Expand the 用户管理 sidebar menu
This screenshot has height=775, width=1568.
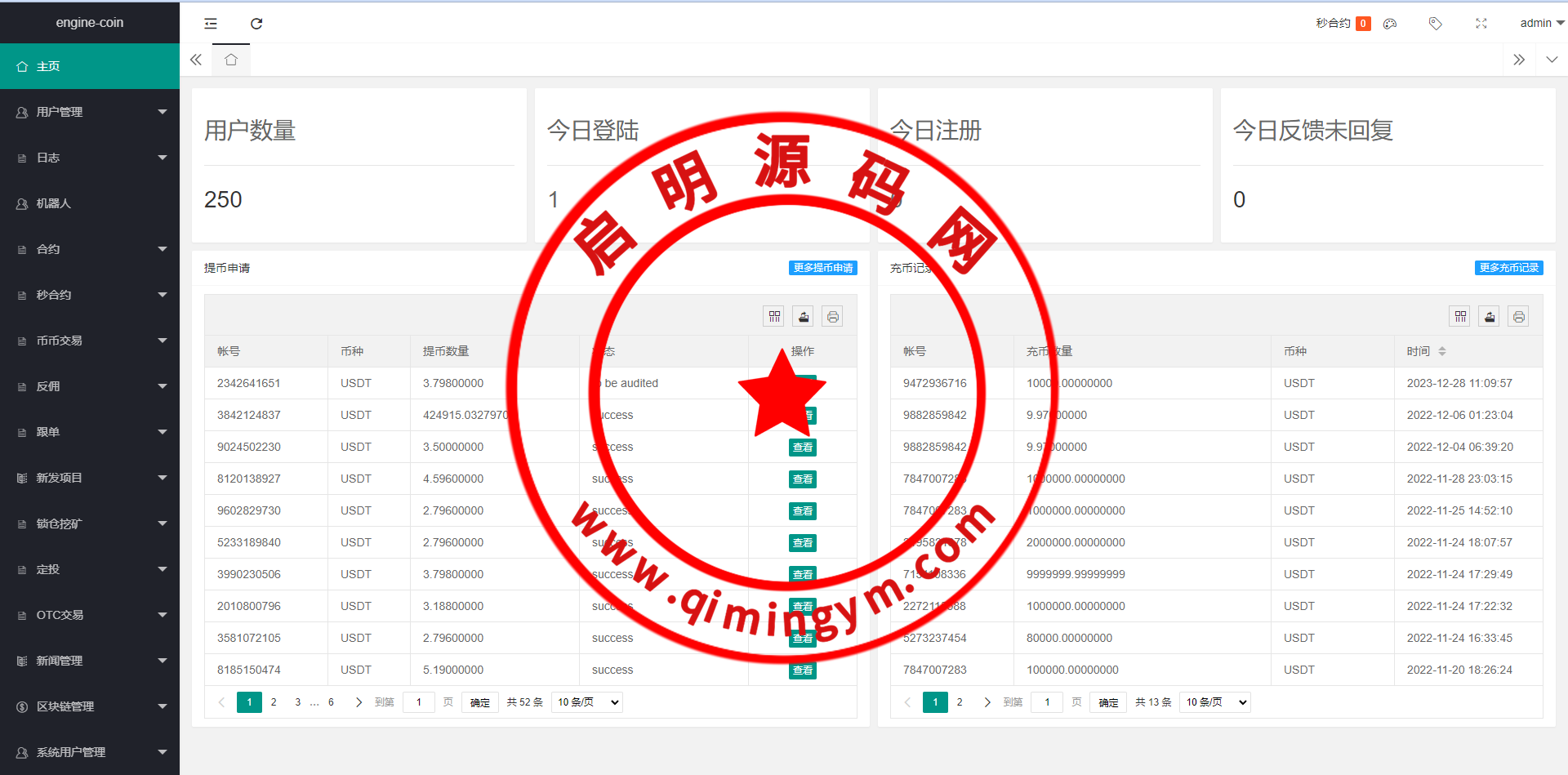(90, 112)
